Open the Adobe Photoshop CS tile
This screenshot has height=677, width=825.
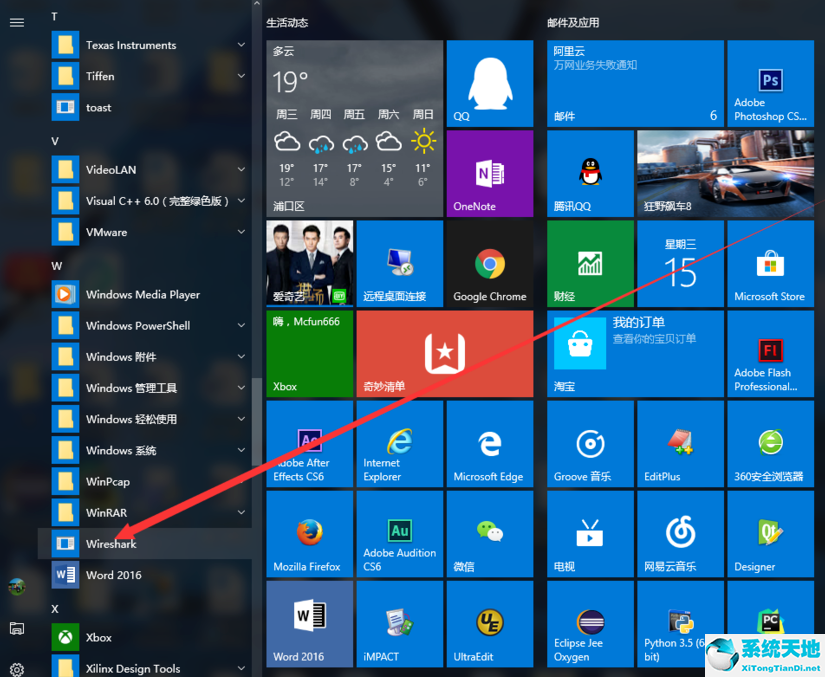[x=769, y=83]
